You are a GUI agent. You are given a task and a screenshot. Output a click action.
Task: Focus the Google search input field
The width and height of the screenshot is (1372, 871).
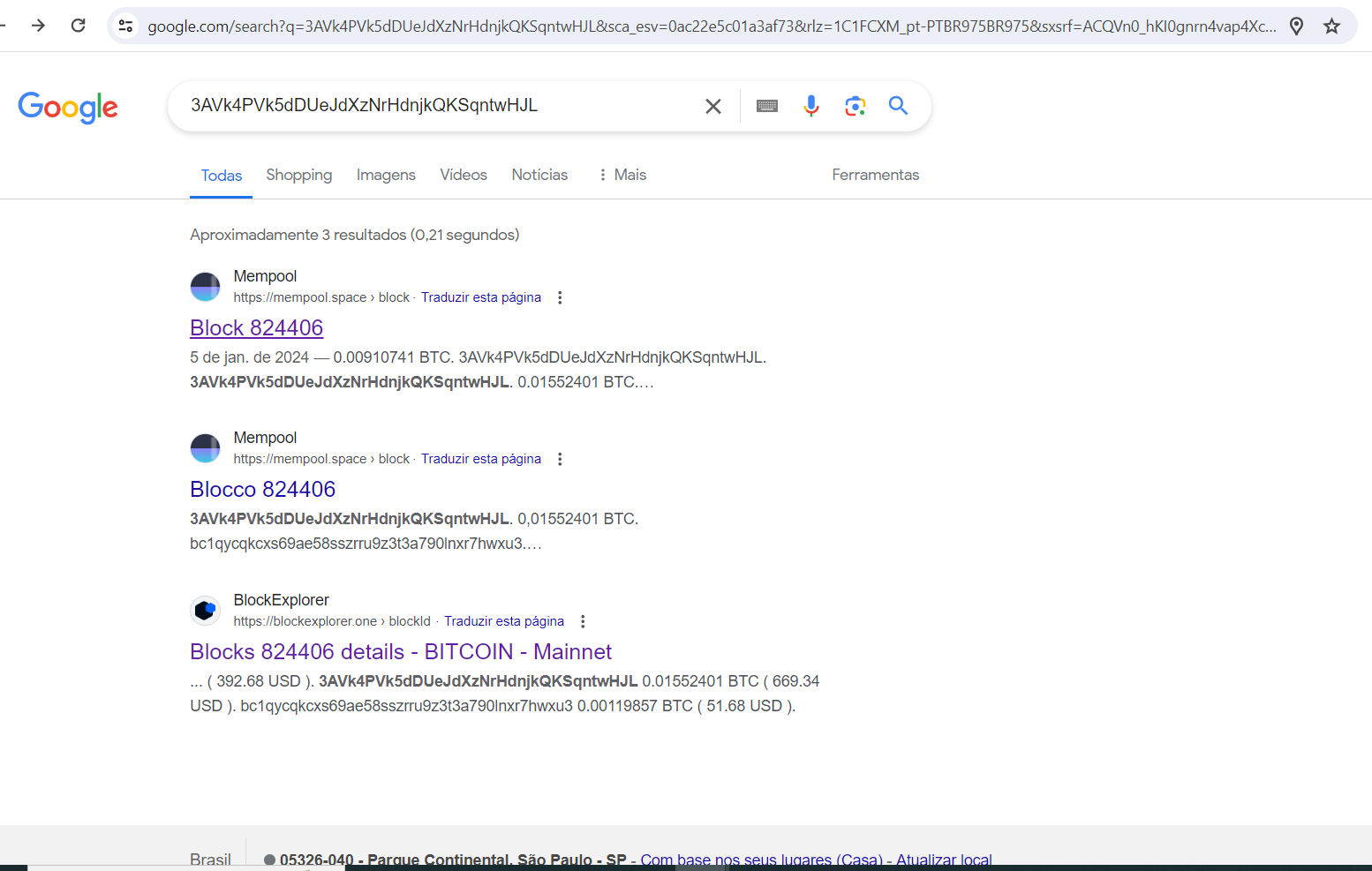pos(441,106)
